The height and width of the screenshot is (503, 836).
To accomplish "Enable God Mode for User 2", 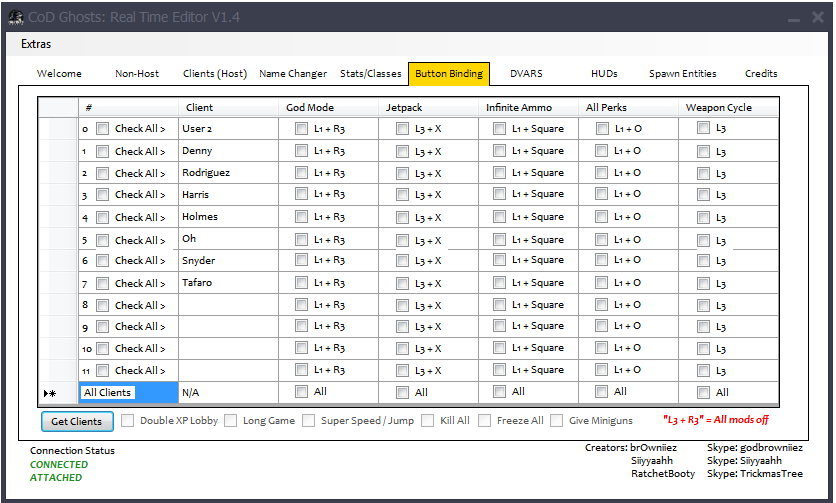I will coord(301,129).
